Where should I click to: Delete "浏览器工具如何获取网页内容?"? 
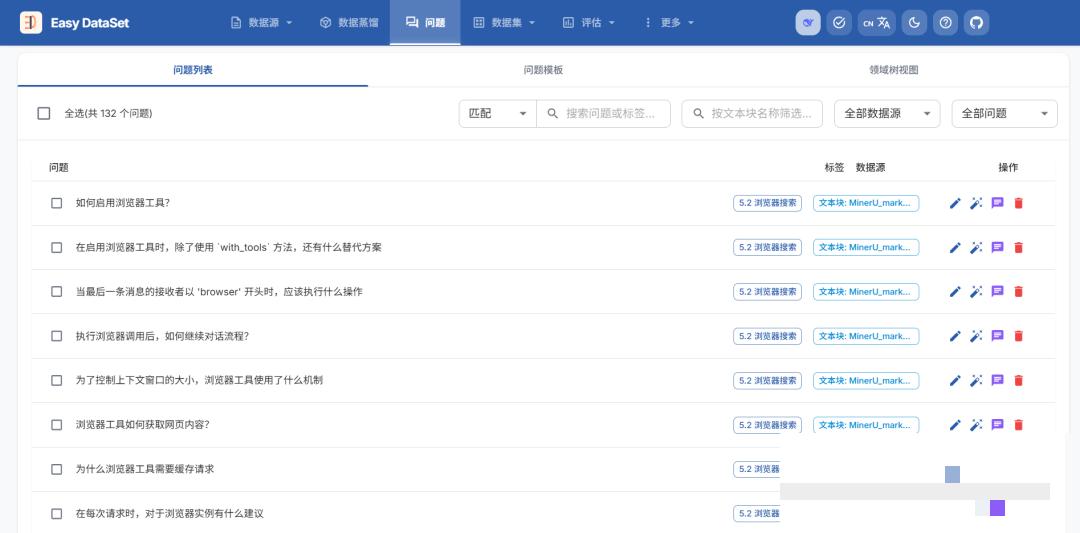tap(1019, 425)
